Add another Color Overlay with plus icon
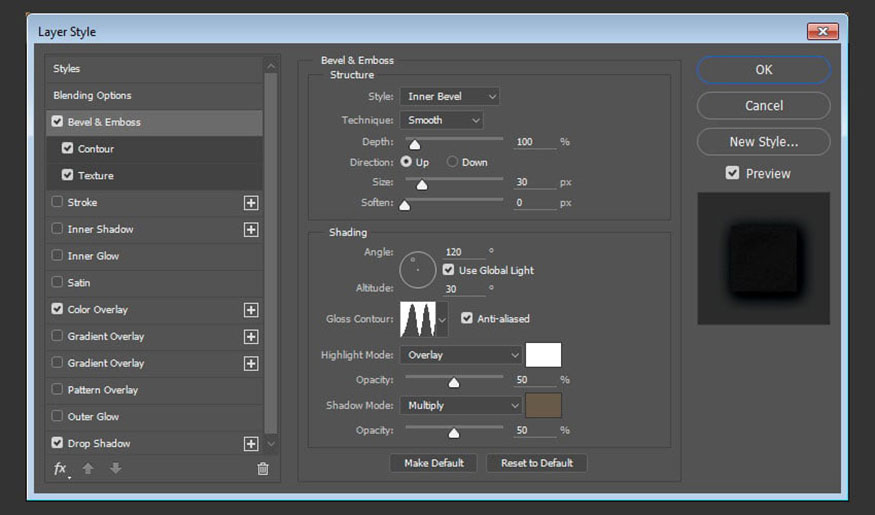Viewport: 875px width, 515px height. pos(251,310)
